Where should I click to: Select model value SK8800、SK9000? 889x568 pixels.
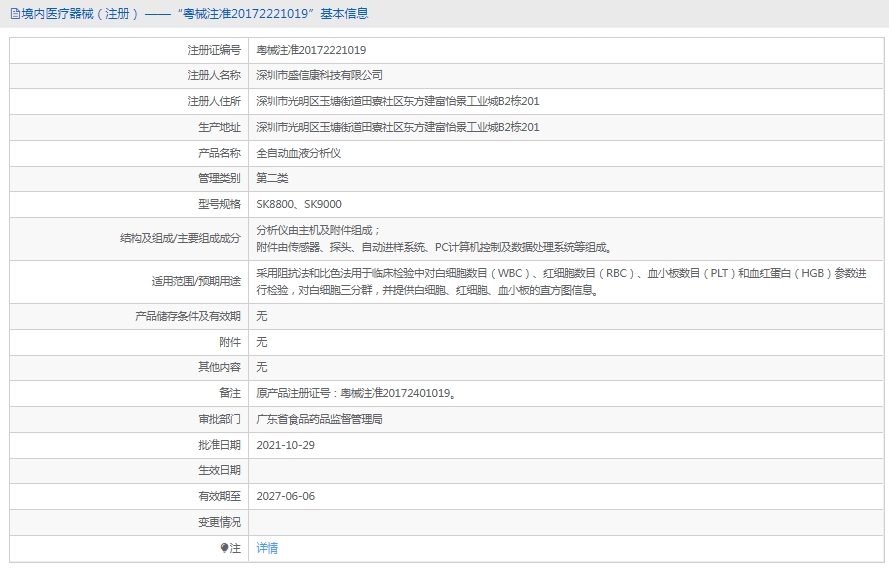(x=299, y=204)
